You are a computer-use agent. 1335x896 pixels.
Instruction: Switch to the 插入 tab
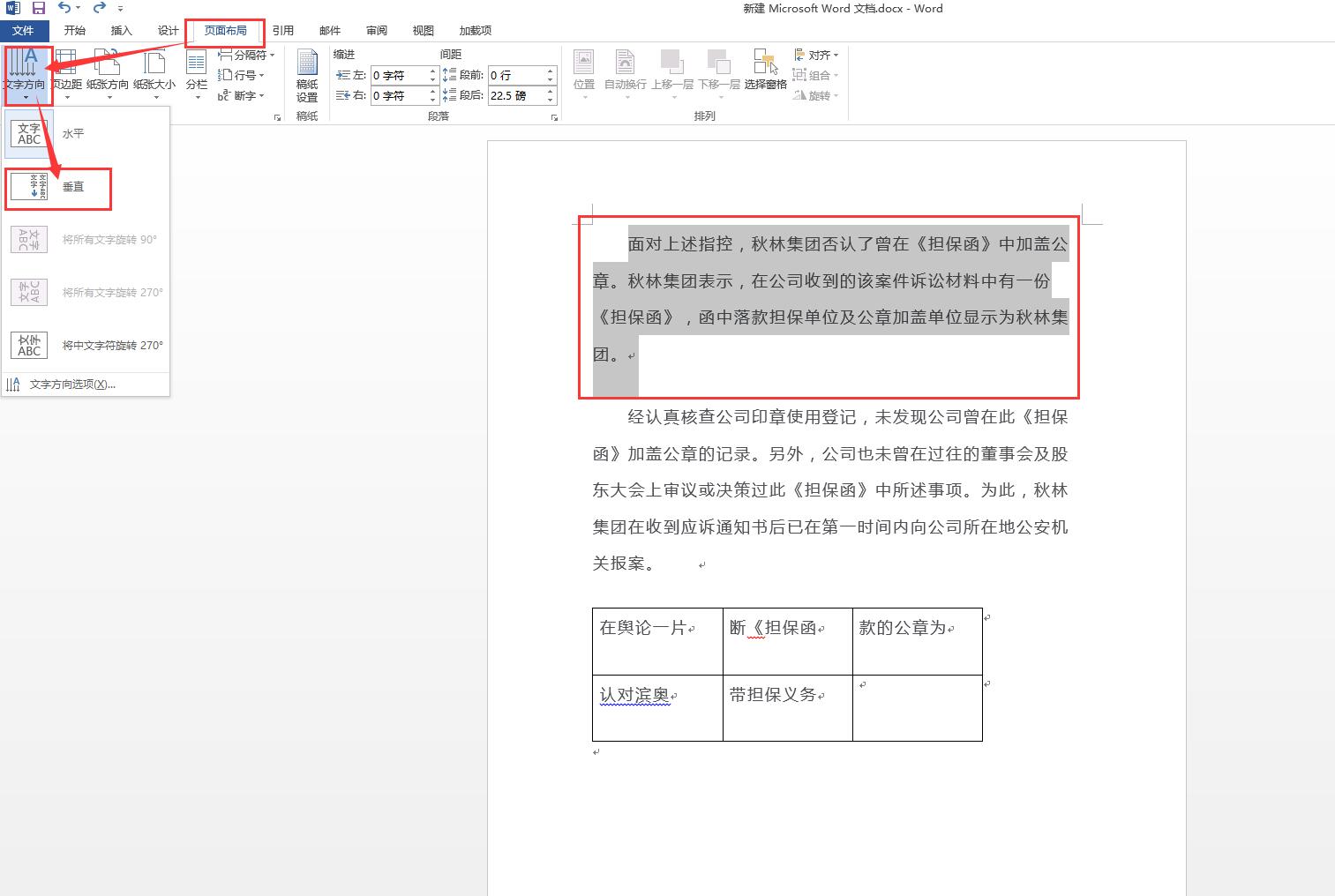pyautogui.click(x=122, y=31)
